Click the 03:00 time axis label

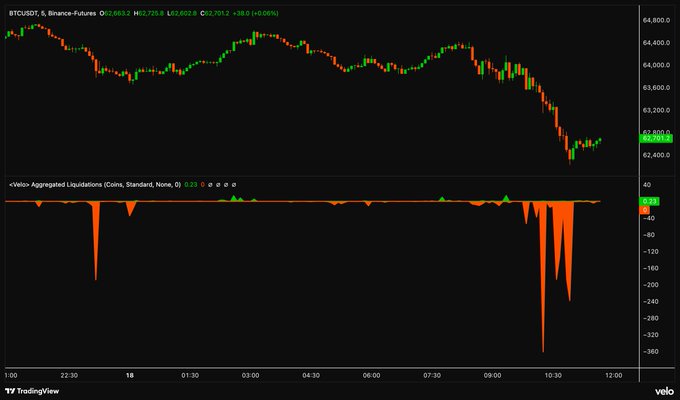(x=251, y=376)
